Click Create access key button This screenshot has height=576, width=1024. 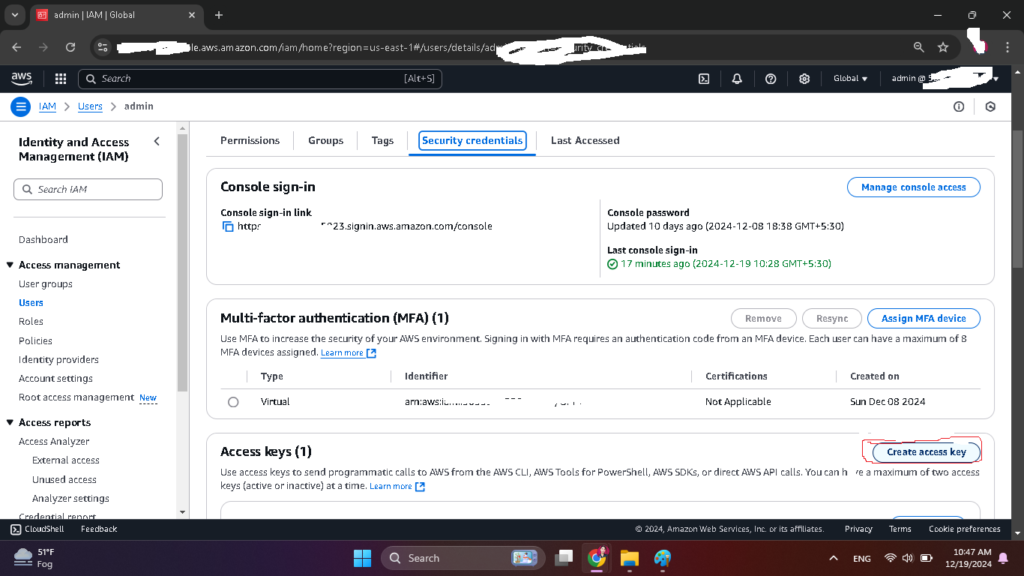click(x=926, y=452)
